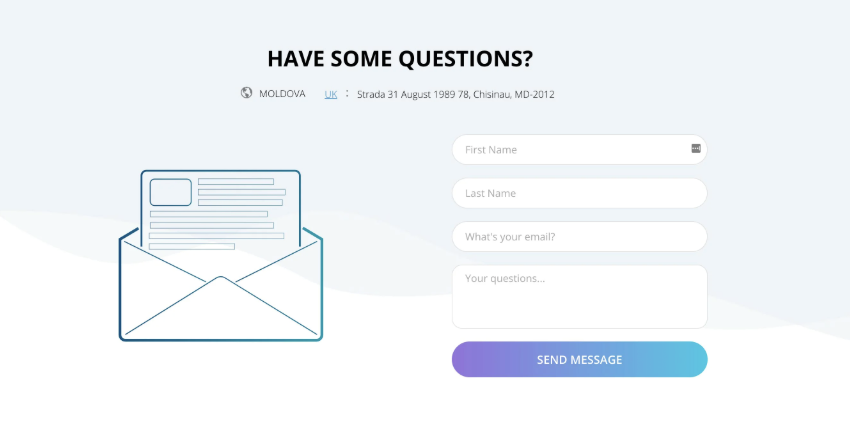This screenshot has height=430, width=850.
Task: Click the autofill icon in First Name field
Action: coord(696,148)
